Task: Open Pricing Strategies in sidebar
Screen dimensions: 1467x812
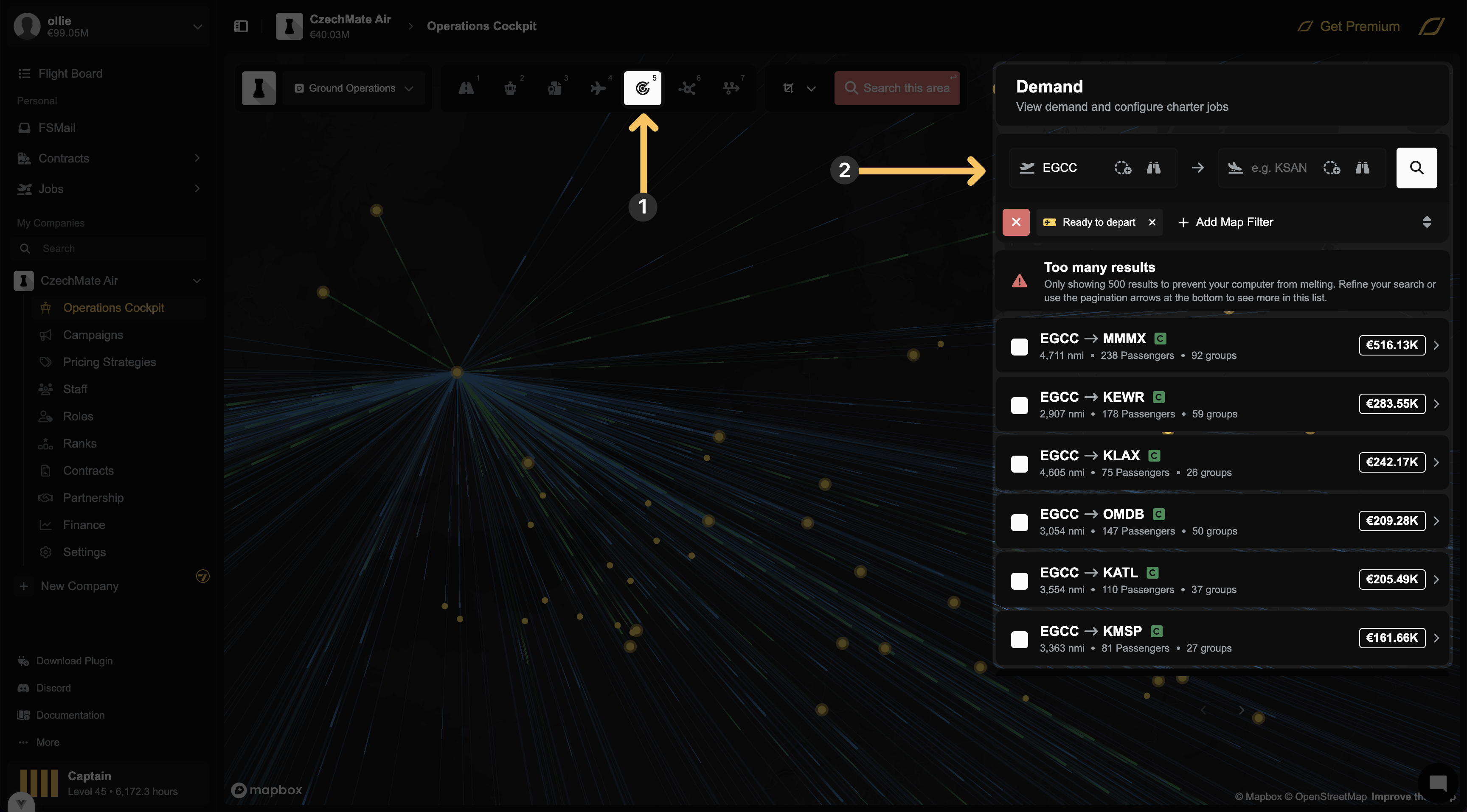Action: point(110,362)
